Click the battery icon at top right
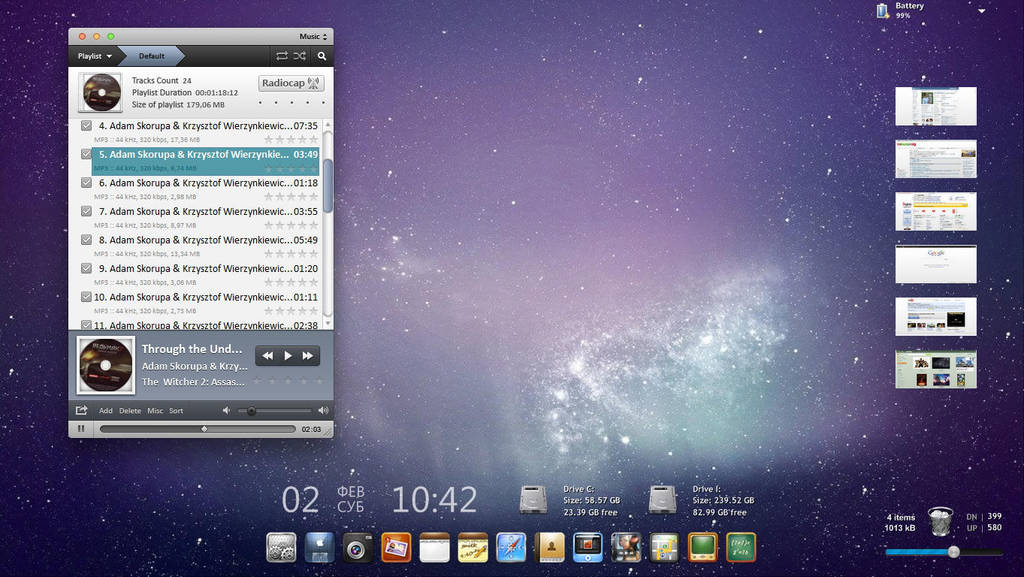Image resolution: width=1024 pixels, height=577 pixels. (882, 10)
